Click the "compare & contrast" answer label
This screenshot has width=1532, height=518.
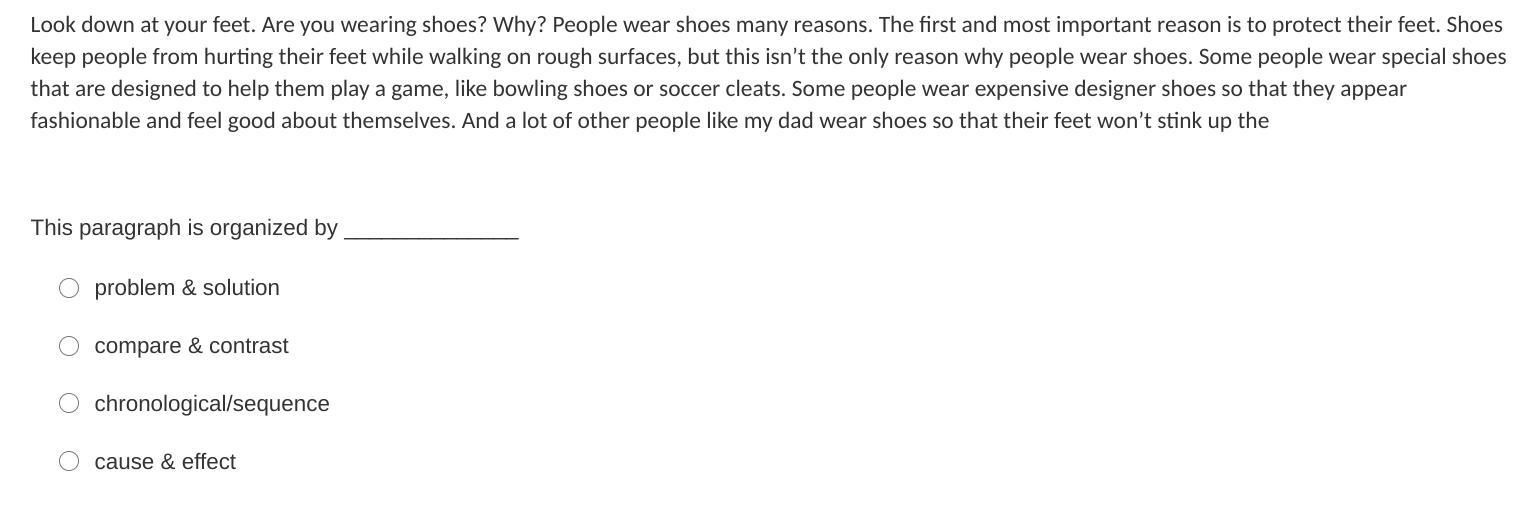[x=191, y=346]
